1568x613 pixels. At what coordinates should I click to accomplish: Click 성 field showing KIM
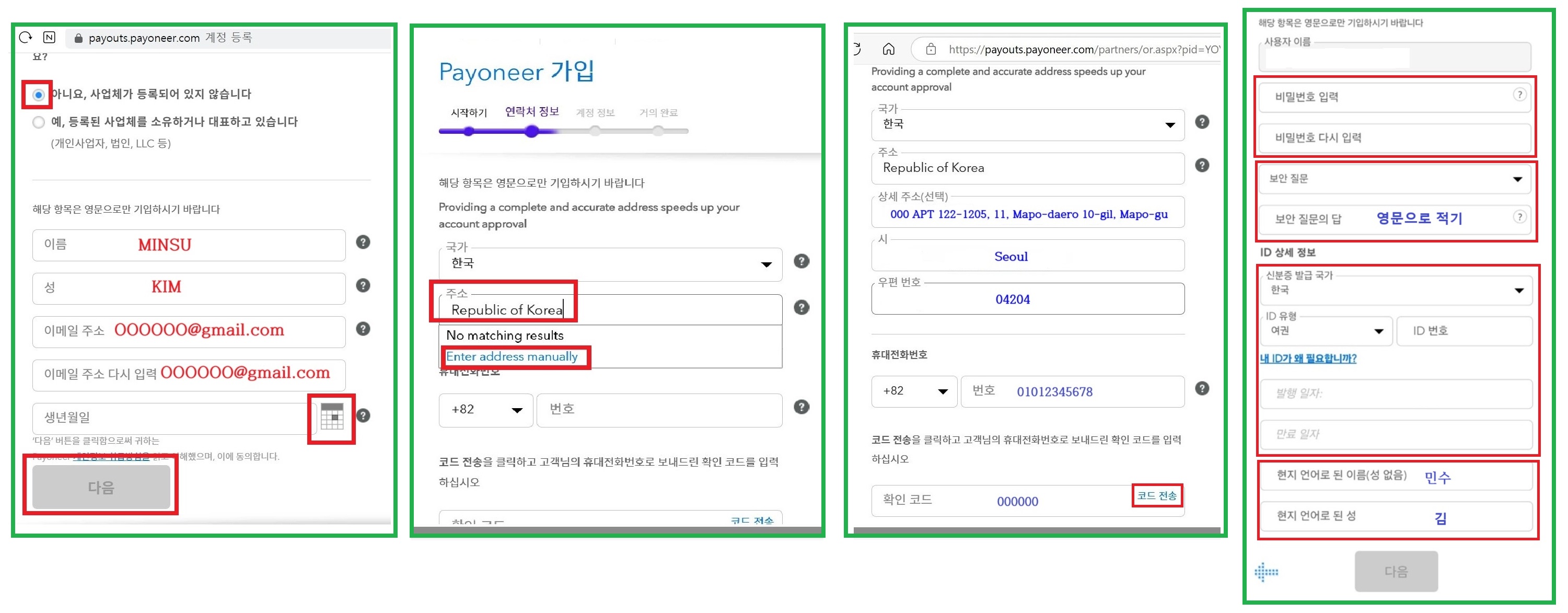tap(189, 288)
